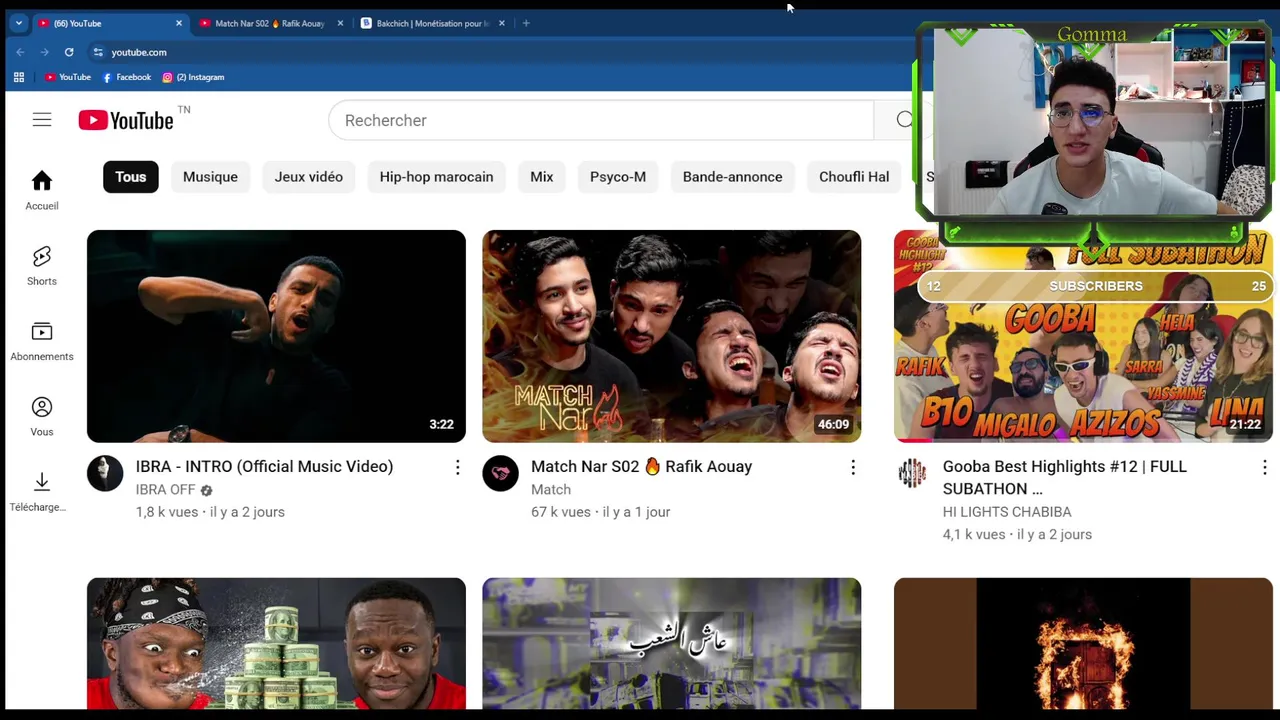Expand the tab search dropdown arrow

coord(18,23)
